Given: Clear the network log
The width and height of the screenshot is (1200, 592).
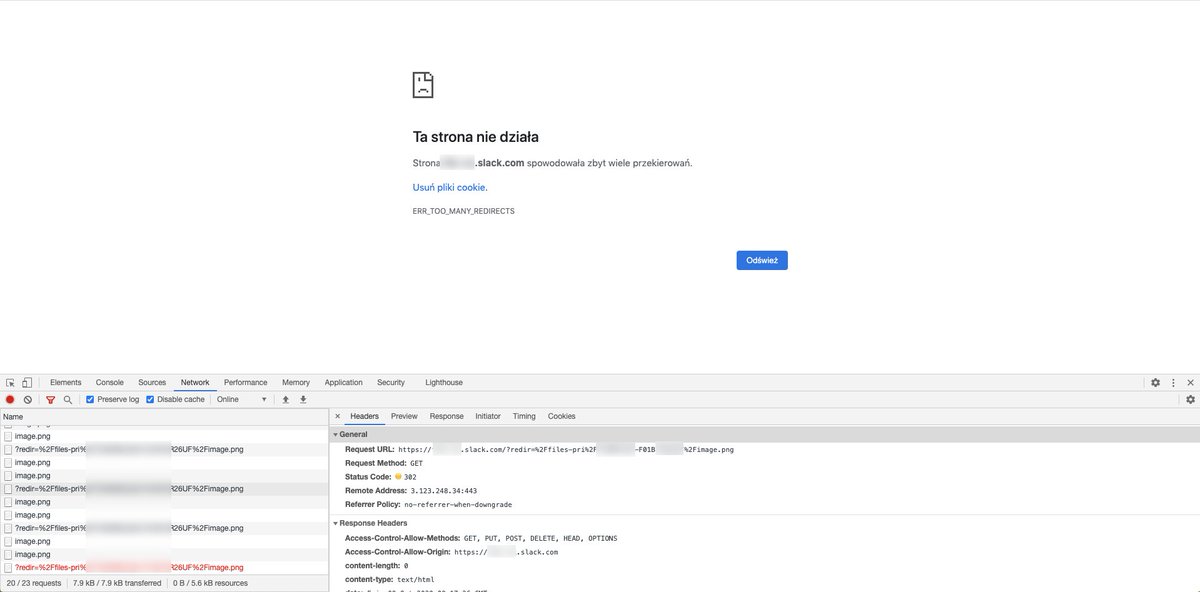Looking at the screenshot, I should coord(28,399).
